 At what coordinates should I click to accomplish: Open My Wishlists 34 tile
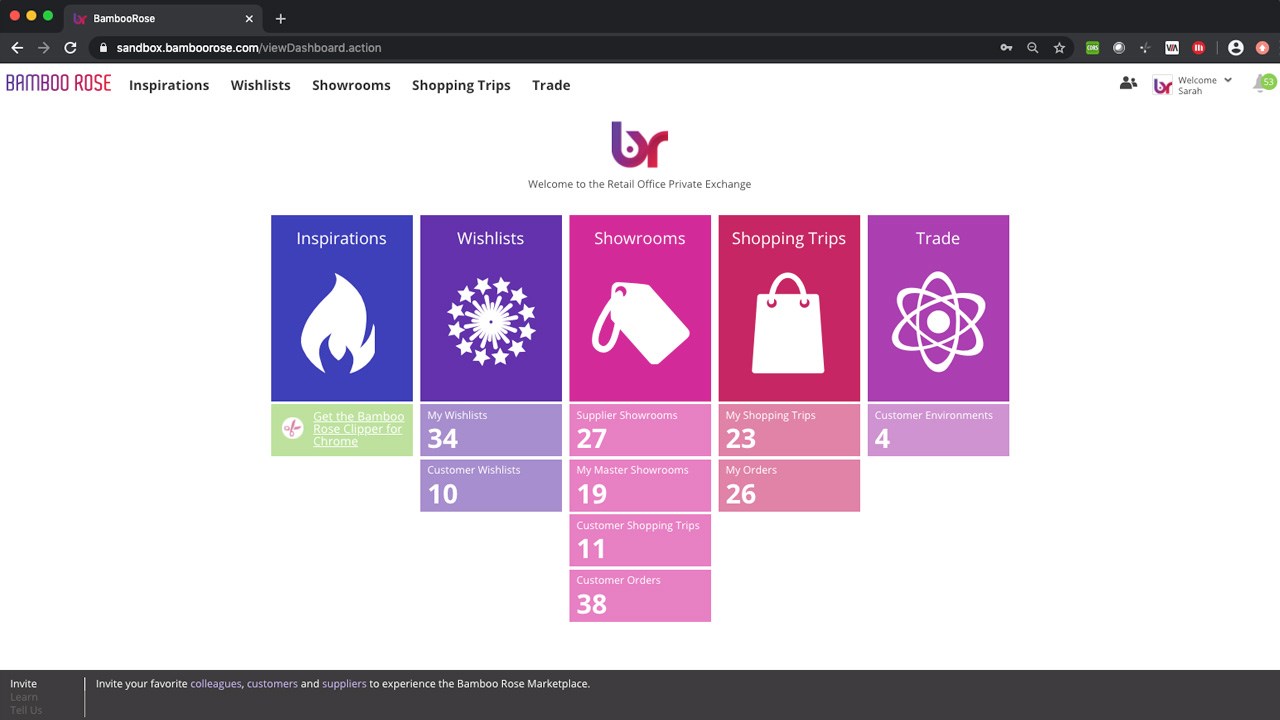490,430
